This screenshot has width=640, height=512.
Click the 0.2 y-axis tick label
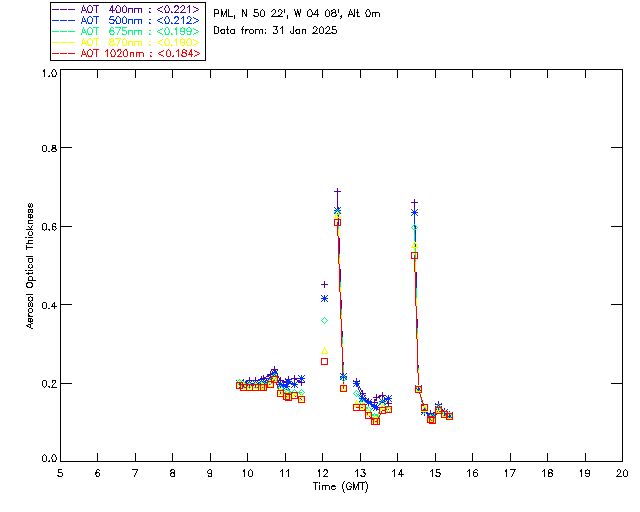pyautogui.click(x=49, y=383)
